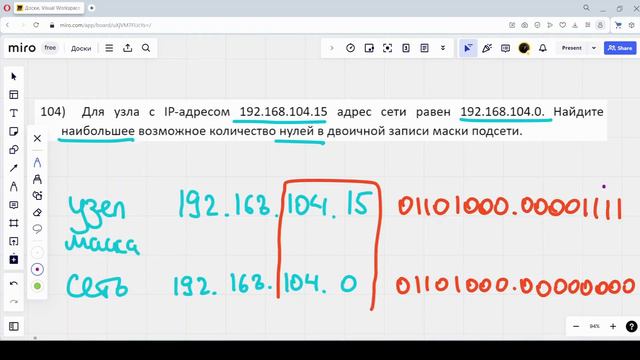Open the Reactions confetti icon
The width and height of the screenshot is (640, 360).
[487, 48]
